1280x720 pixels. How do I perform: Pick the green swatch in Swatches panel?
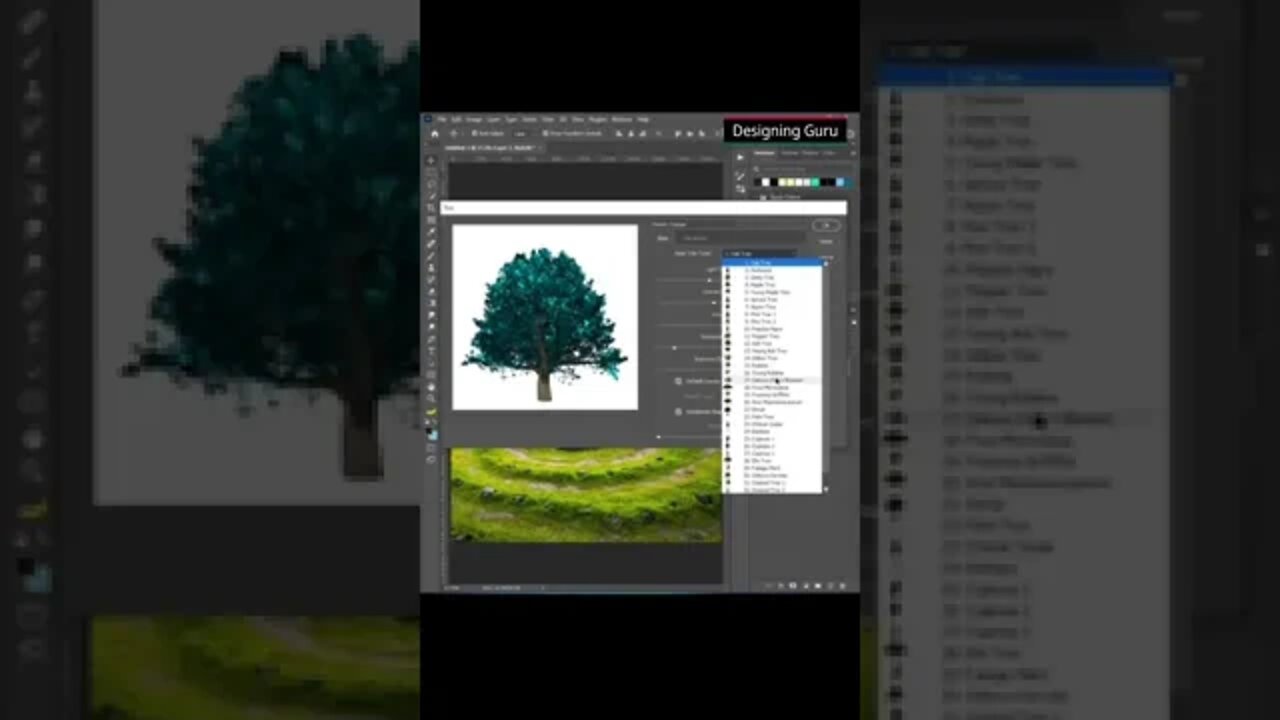(x=815, y=182)
